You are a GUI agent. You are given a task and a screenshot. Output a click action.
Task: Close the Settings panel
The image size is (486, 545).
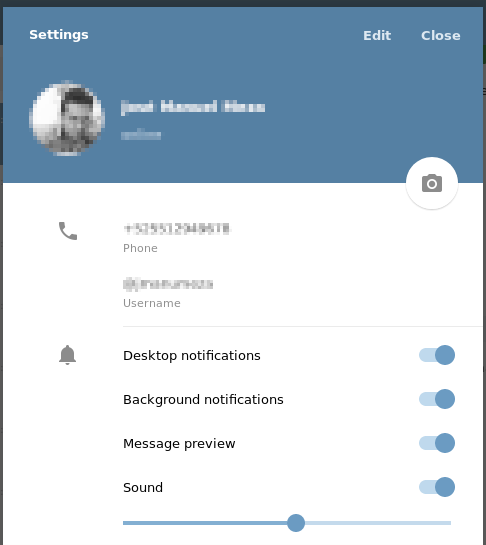(441, 35)
